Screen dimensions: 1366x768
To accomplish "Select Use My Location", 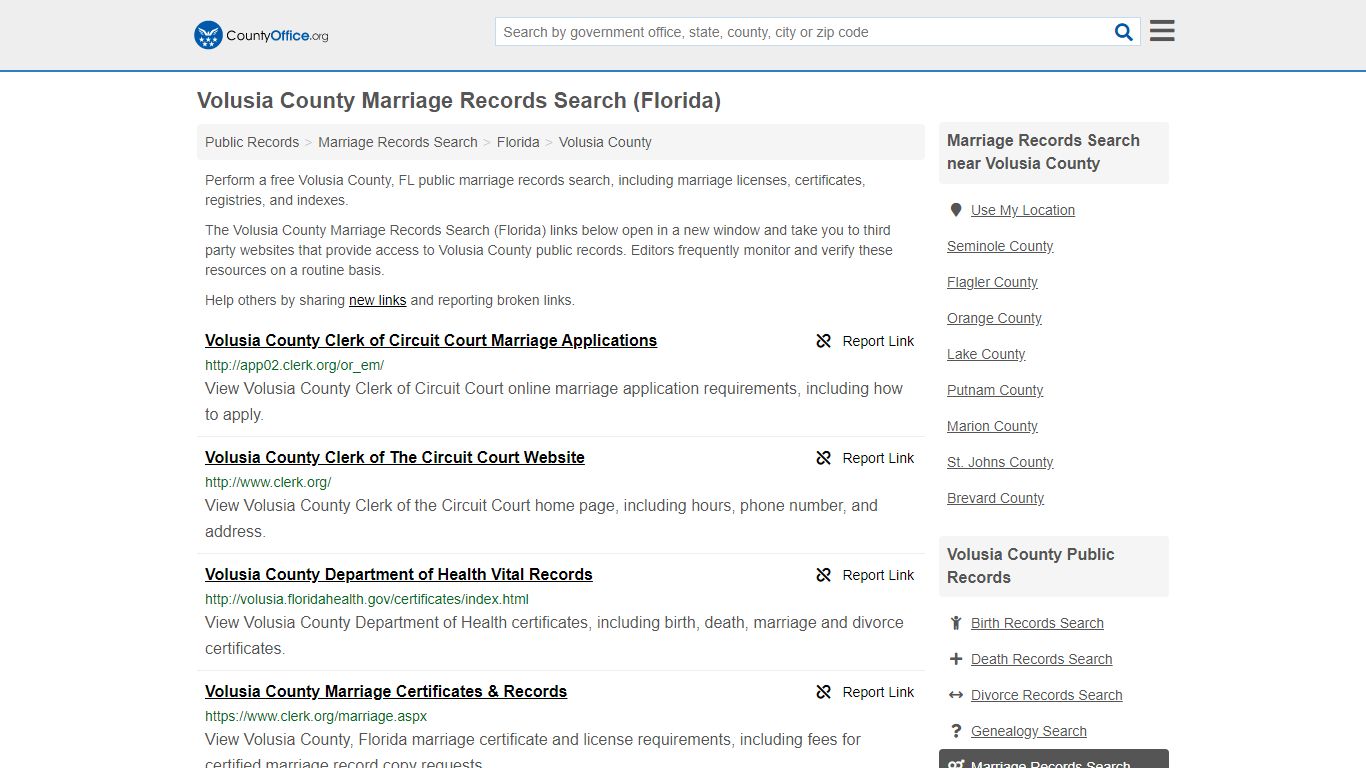I will (x=1023, y=210).
